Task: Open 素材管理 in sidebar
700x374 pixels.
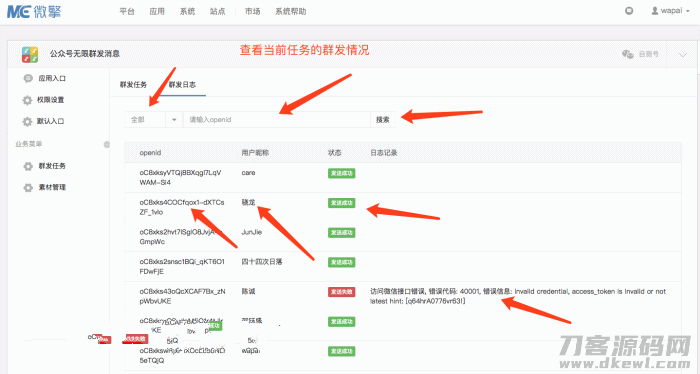Action: pyautogui.click(x=52, y=187)
